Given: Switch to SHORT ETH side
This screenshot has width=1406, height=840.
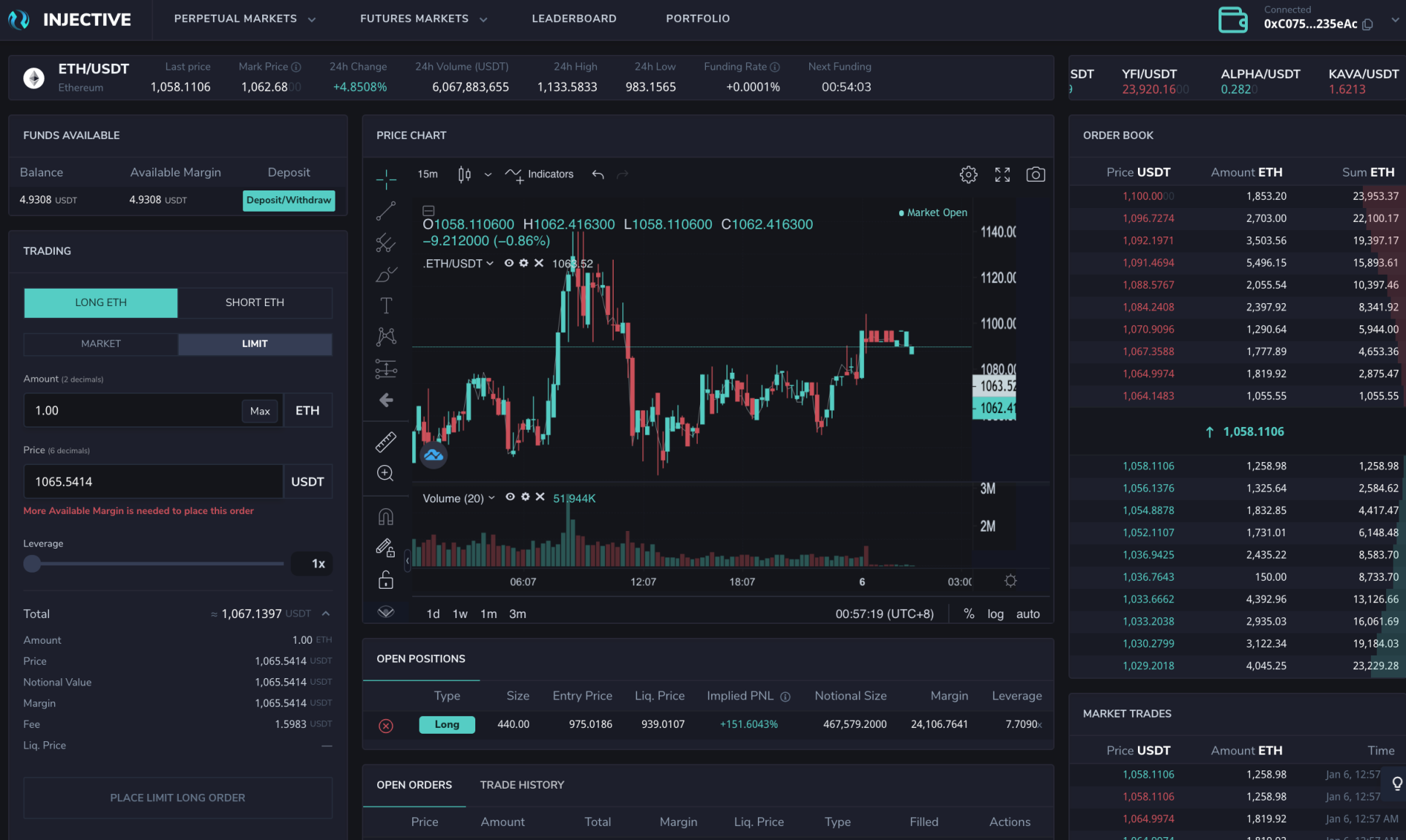Looking at the screenshot, I should (x=254, y=302).
